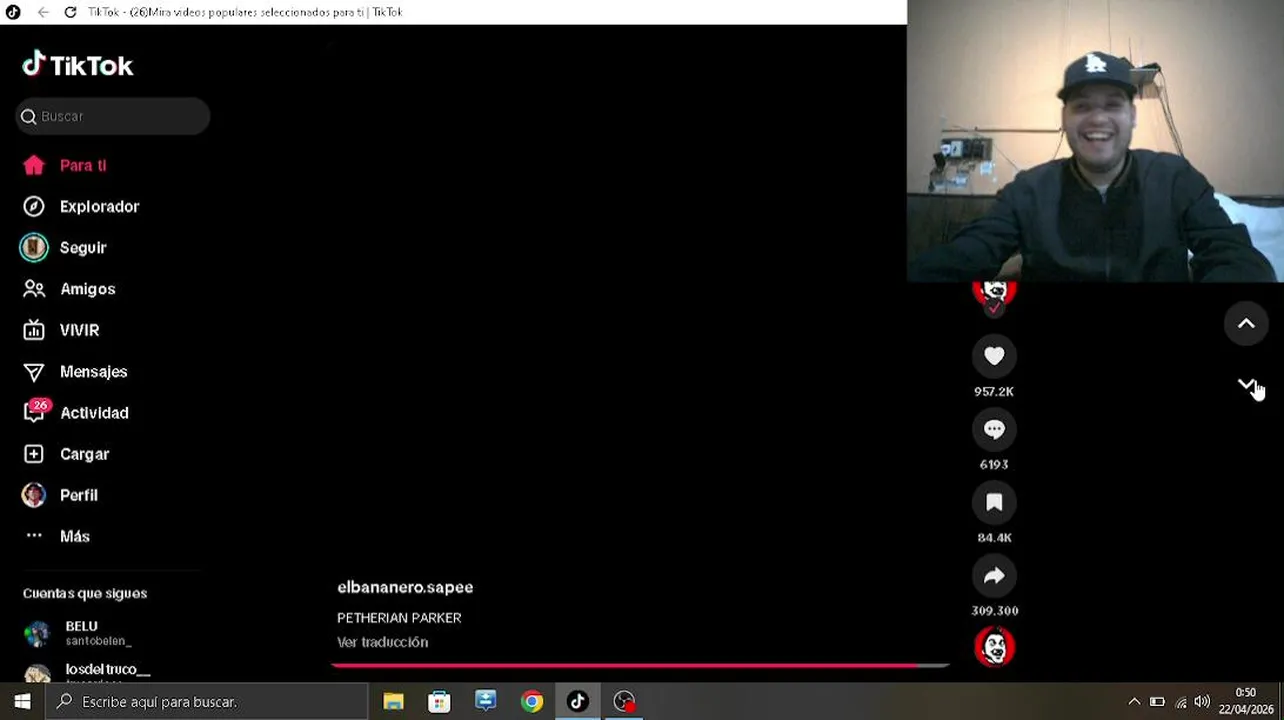
Task: Focus the Buscar search field
Action: [x=113, y=116]
